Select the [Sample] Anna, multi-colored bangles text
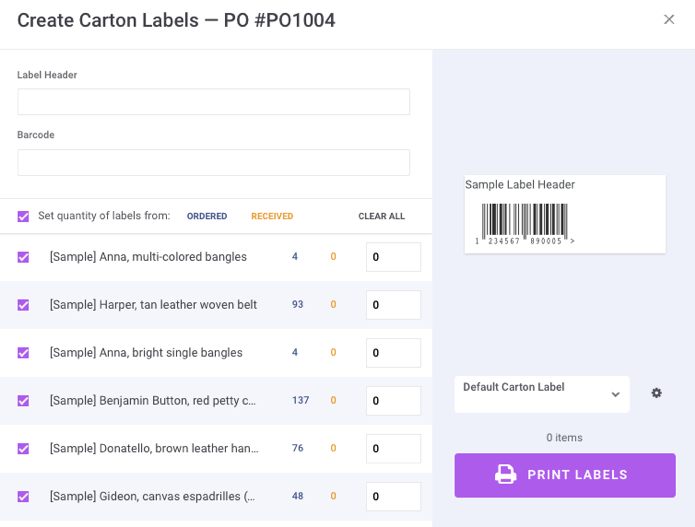Image resolution: width=695 pixels, height=527 pixels. coord(148,257)
